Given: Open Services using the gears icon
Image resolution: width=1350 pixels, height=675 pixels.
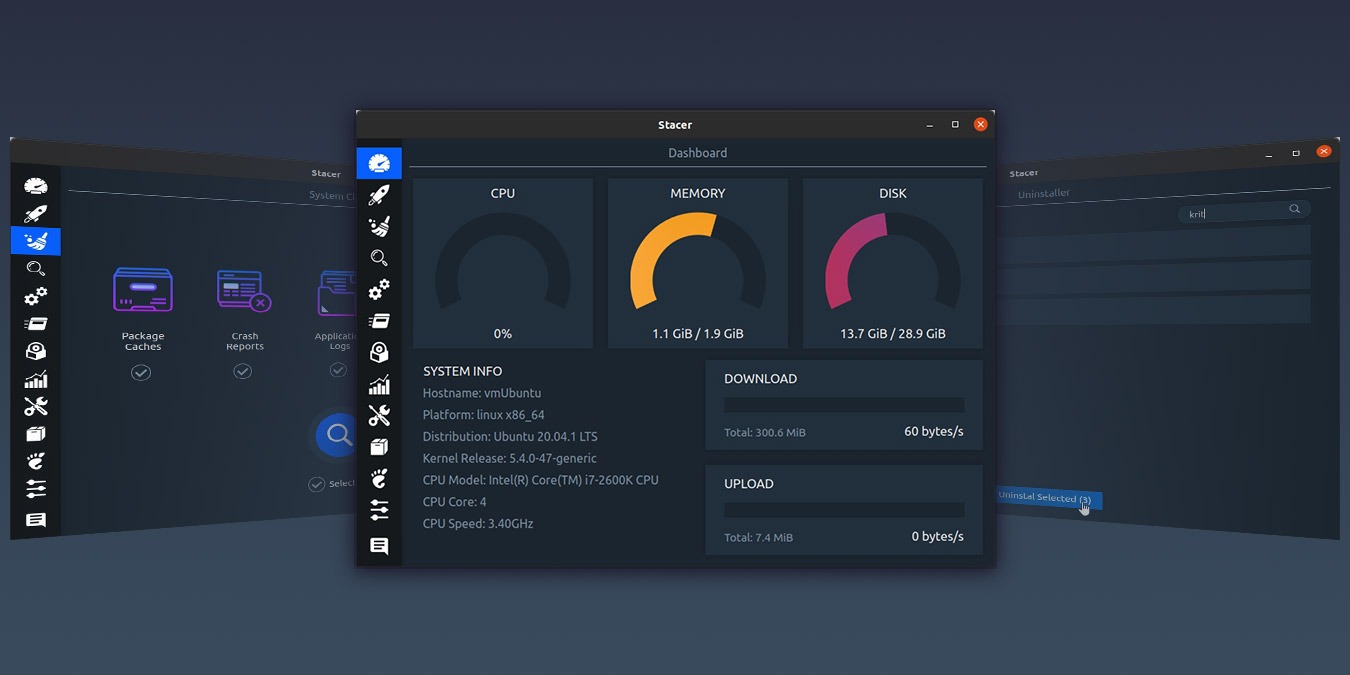Looking at the screenshot, I should tap(379, 290).
